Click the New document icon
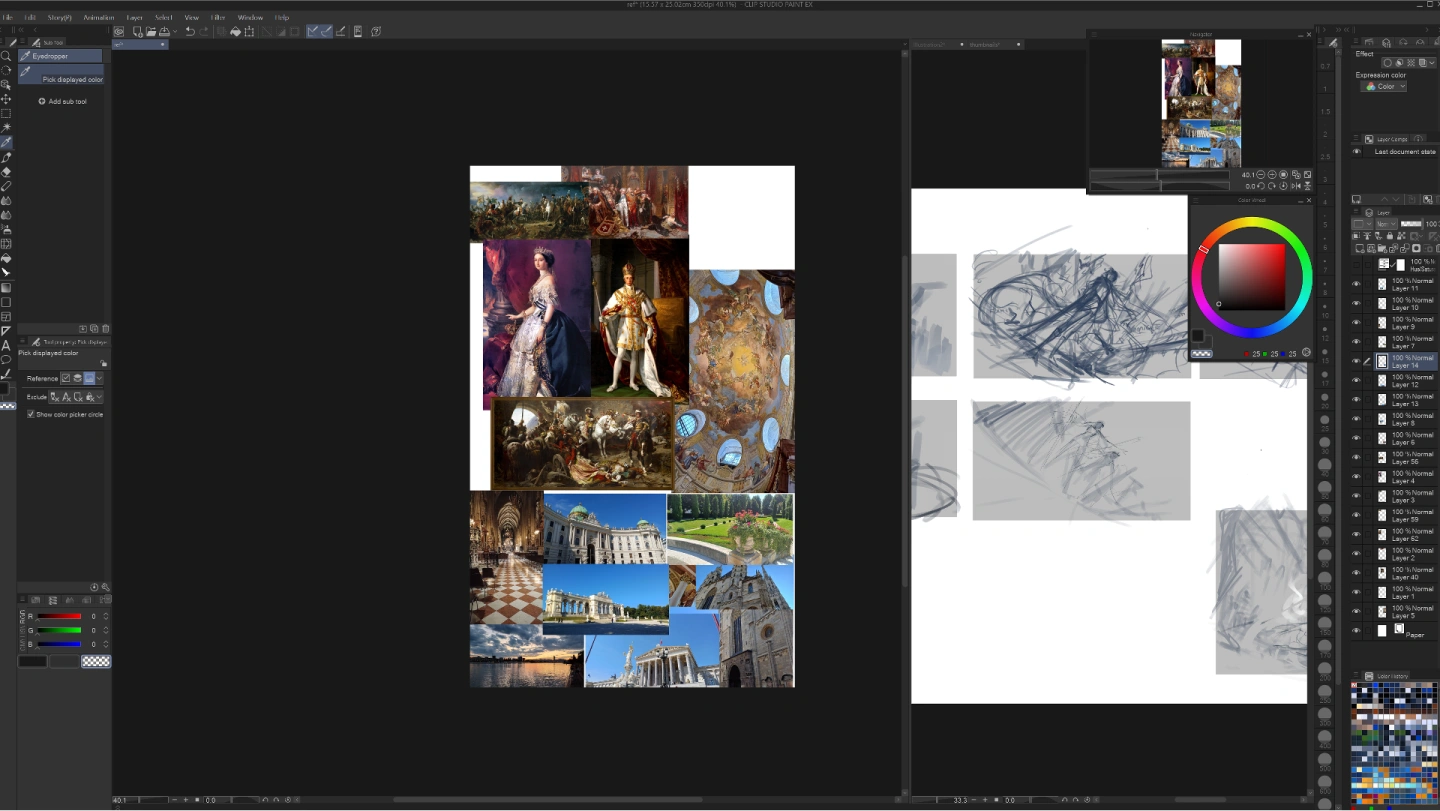 137,32
